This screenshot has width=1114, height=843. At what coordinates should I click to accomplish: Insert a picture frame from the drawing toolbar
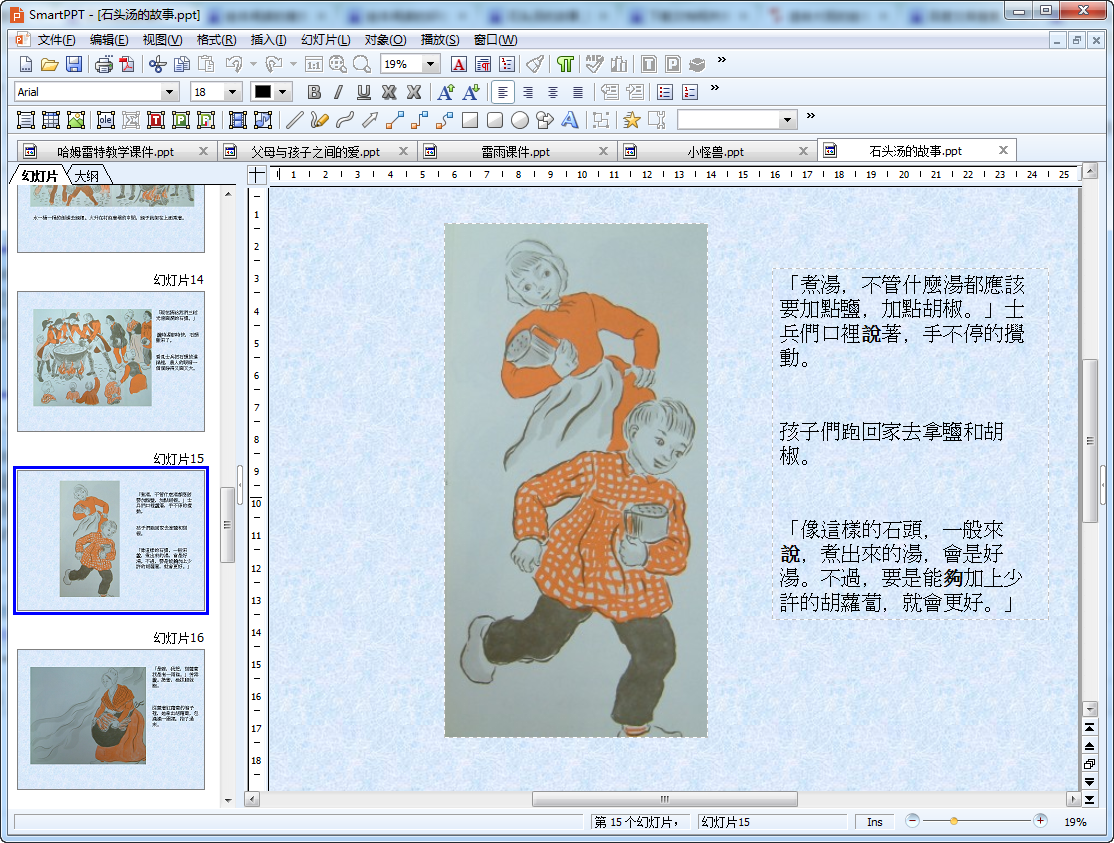[76, 120]
